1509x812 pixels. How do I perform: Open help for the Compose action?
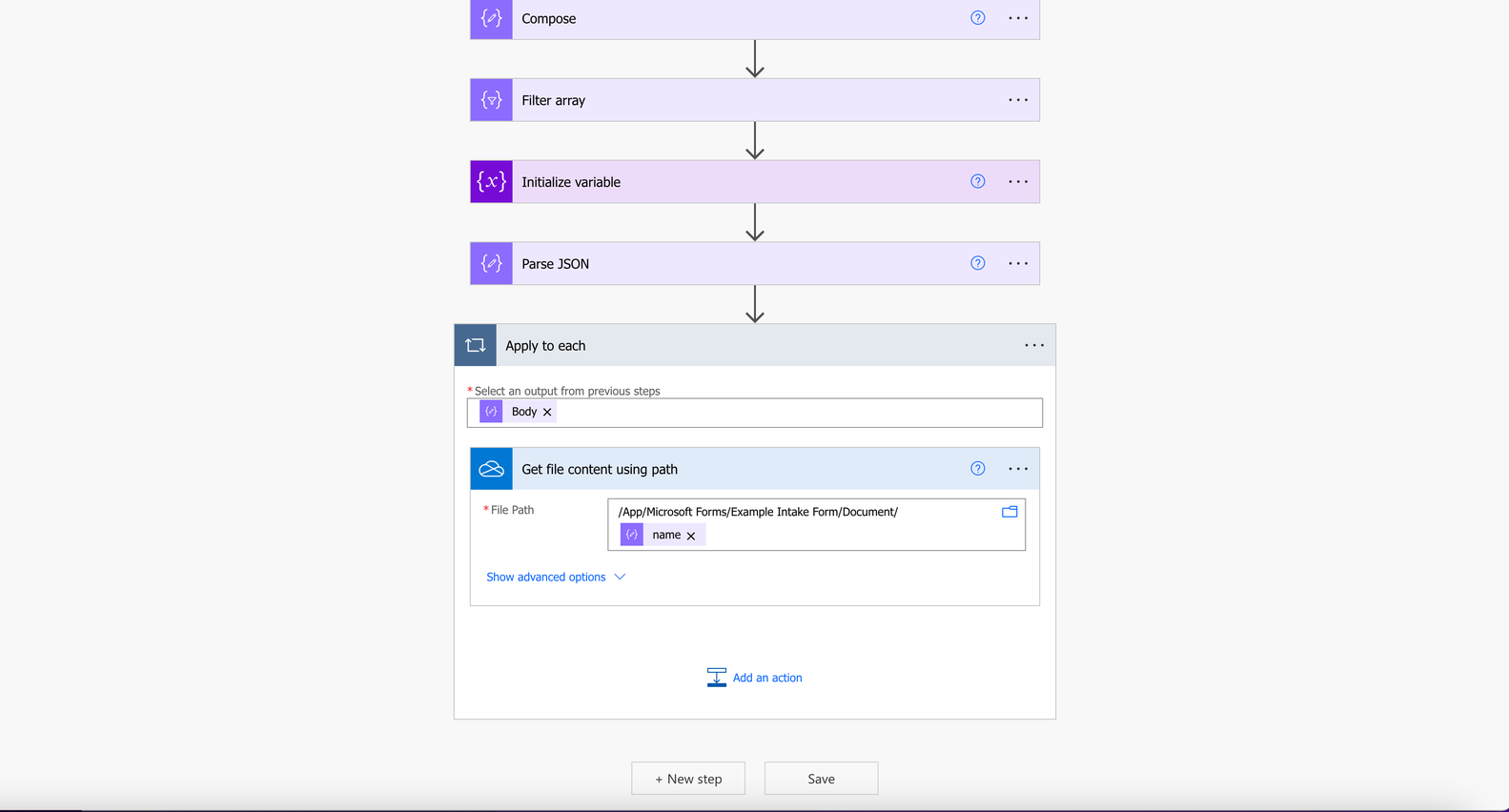coord(978,18)
